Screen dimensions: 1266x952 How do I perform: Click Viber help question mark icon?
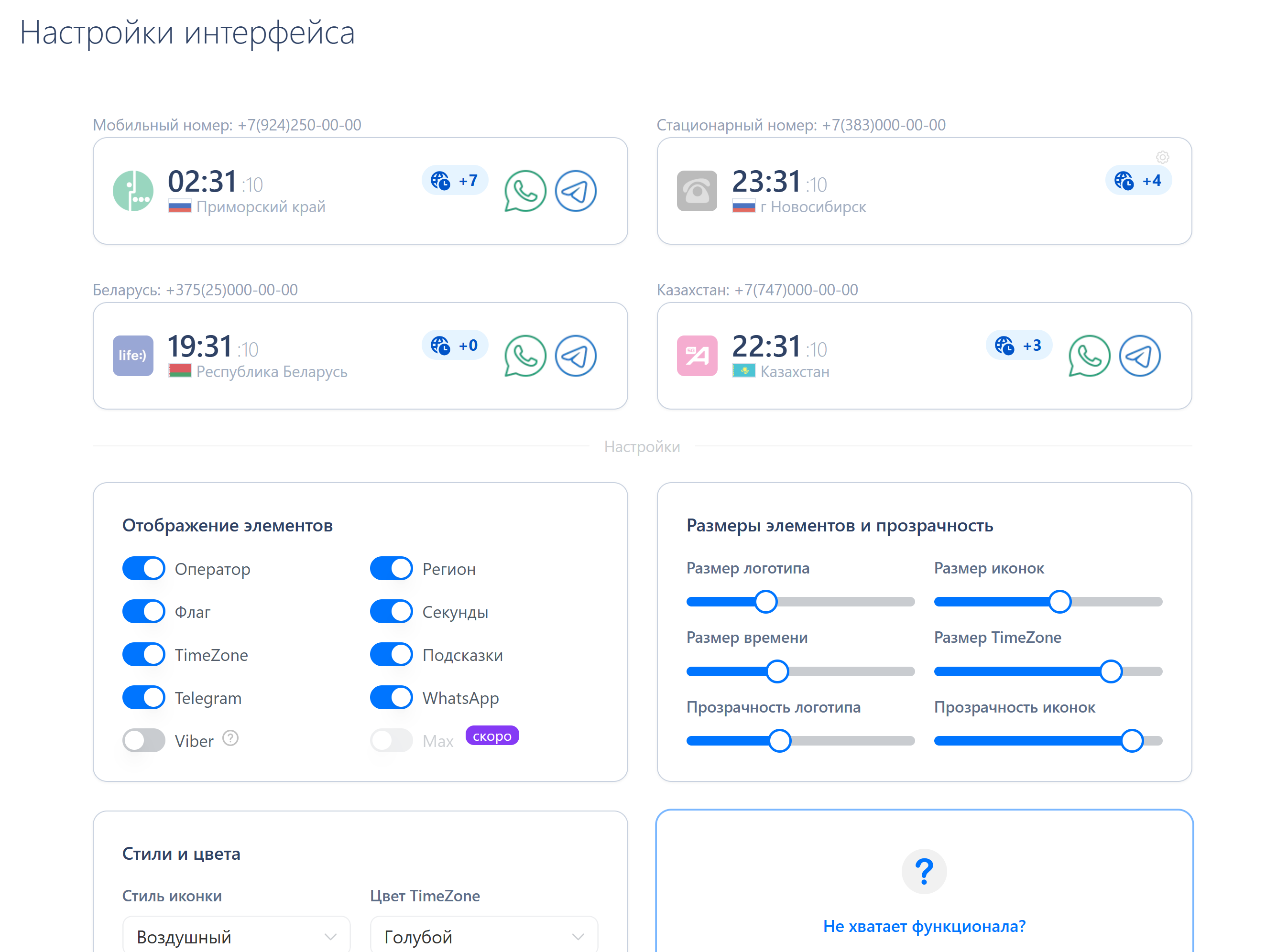[x=230, y=738]
